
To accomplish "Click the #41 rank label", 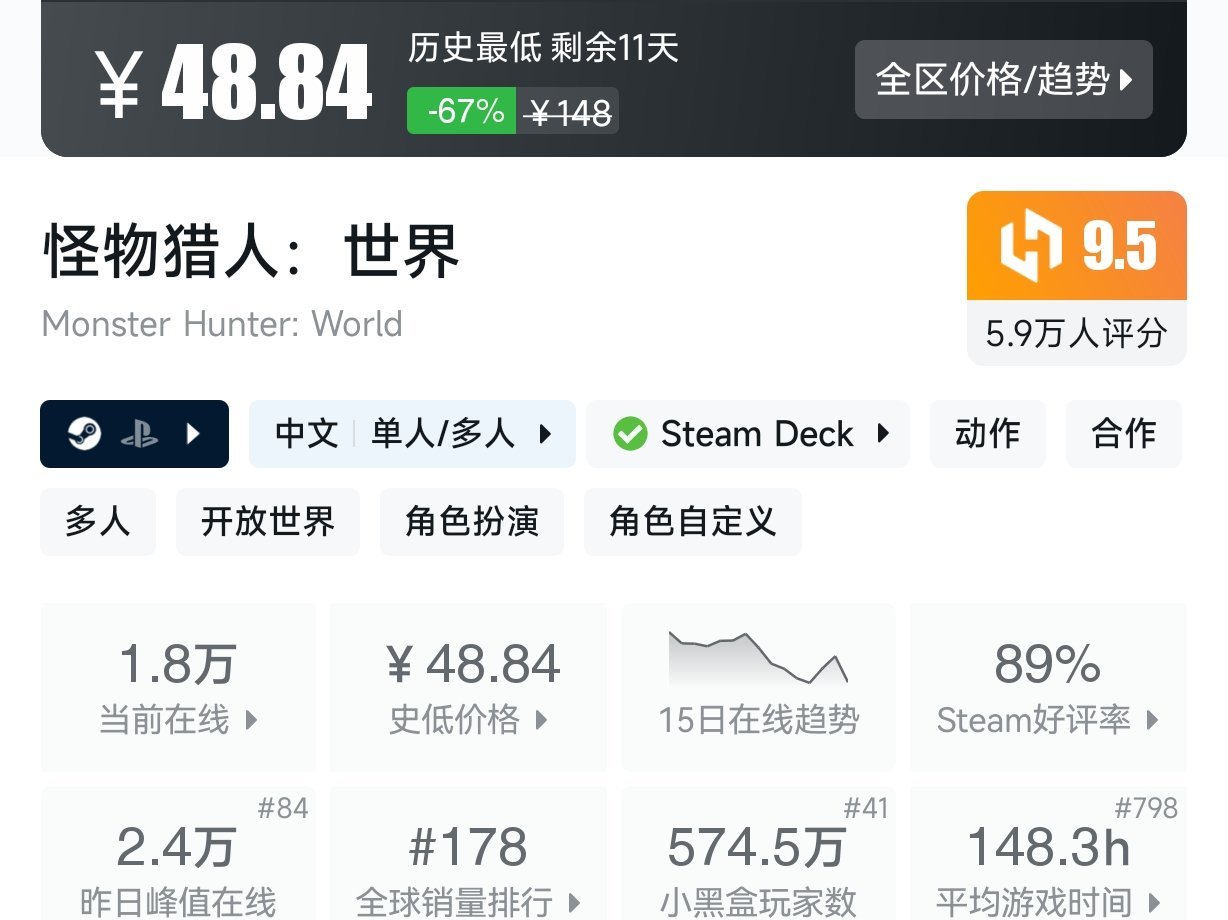I will [x=866, y=808].
